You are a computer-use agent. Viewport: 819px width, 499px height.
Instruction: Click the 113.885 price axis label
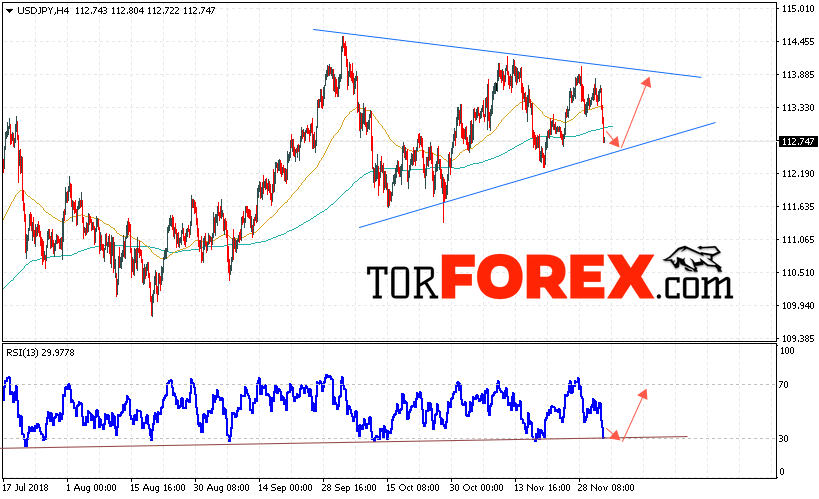(x=798, y=75)
